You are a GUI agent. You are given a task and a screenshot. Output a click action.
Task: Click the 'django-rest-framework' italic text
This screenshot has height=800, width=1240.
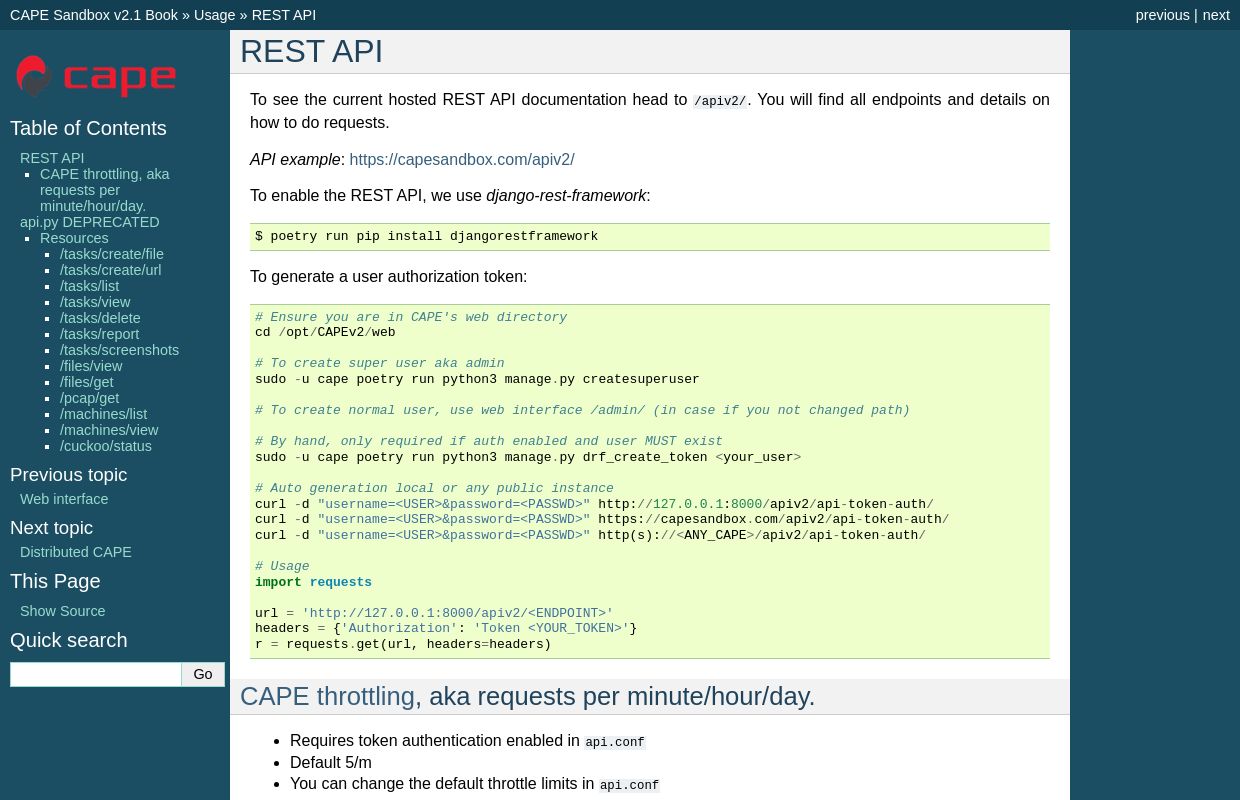566,196
